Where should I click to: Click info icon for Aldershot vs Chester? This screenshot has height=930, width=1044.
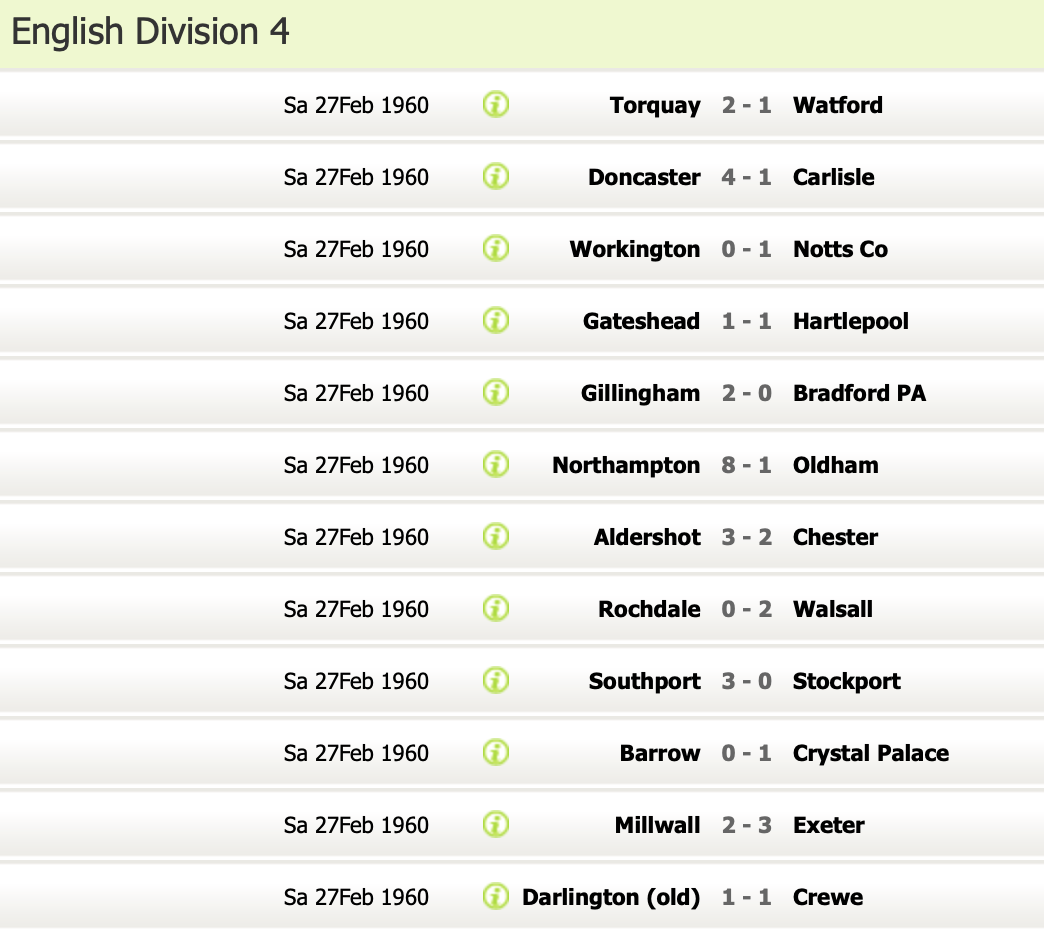[x=496, y=536]
